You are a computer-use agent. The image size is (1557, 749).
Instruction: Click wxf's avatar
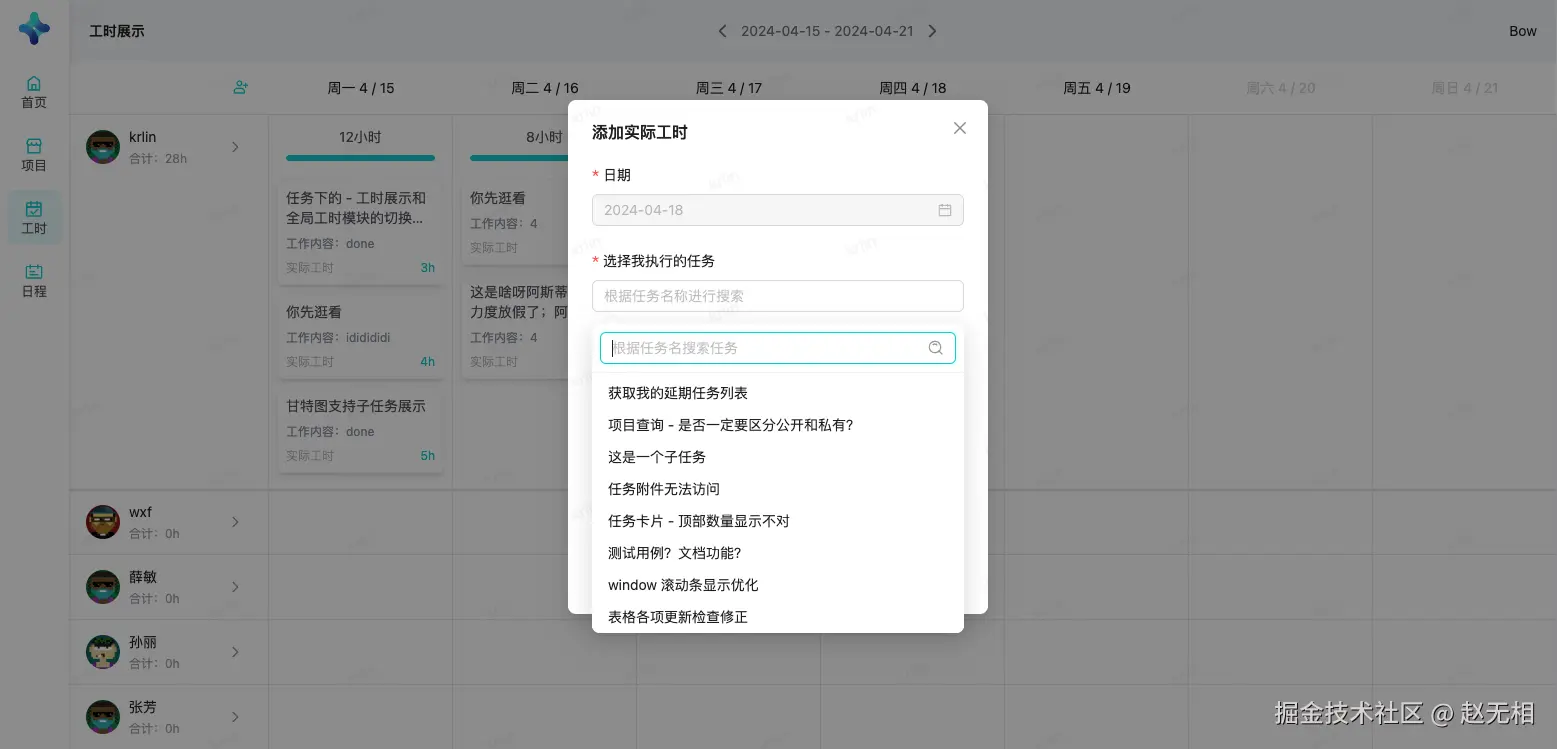coord(103,522)
